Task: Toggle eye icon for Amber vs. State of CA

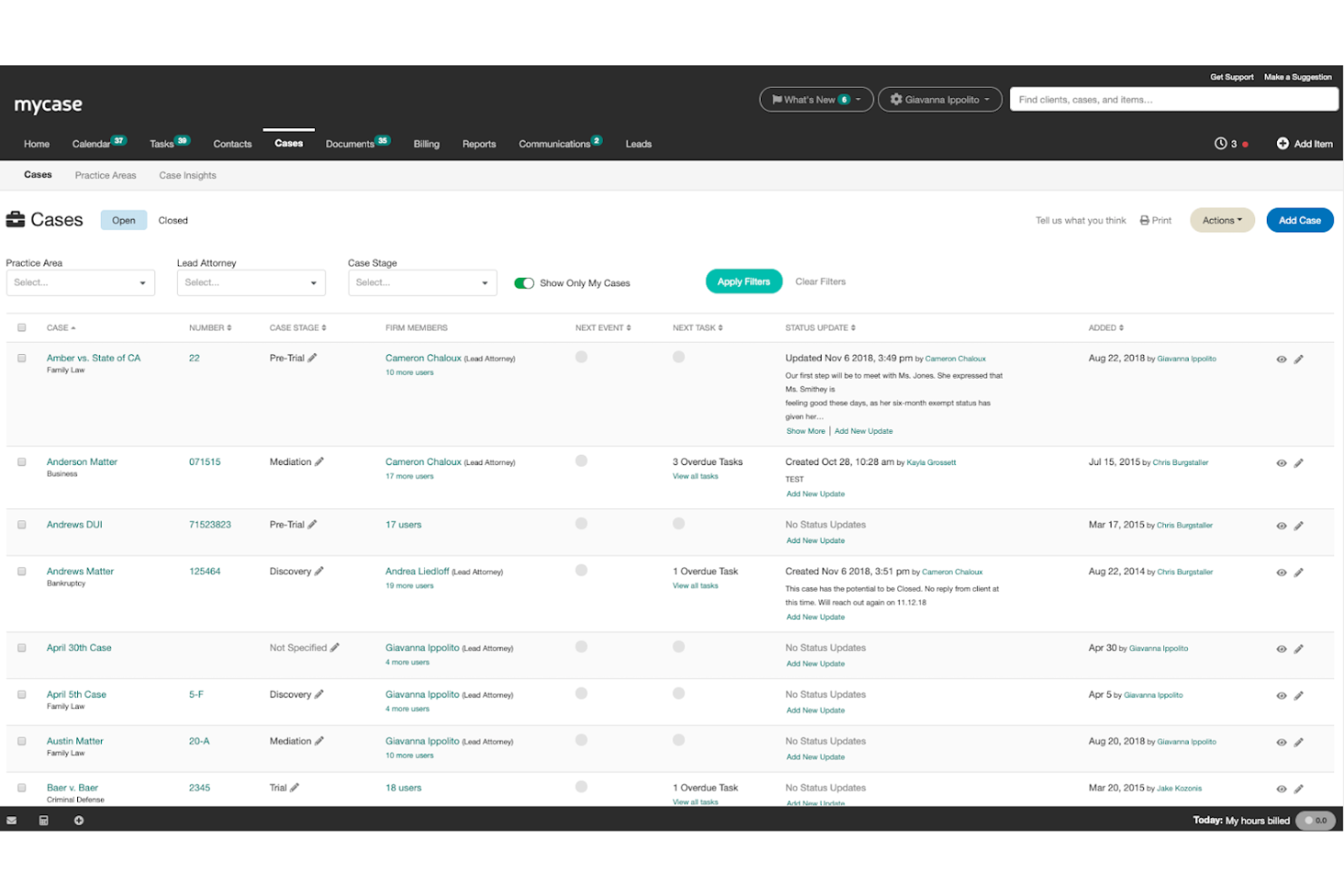Action: tap(1281, 359)
